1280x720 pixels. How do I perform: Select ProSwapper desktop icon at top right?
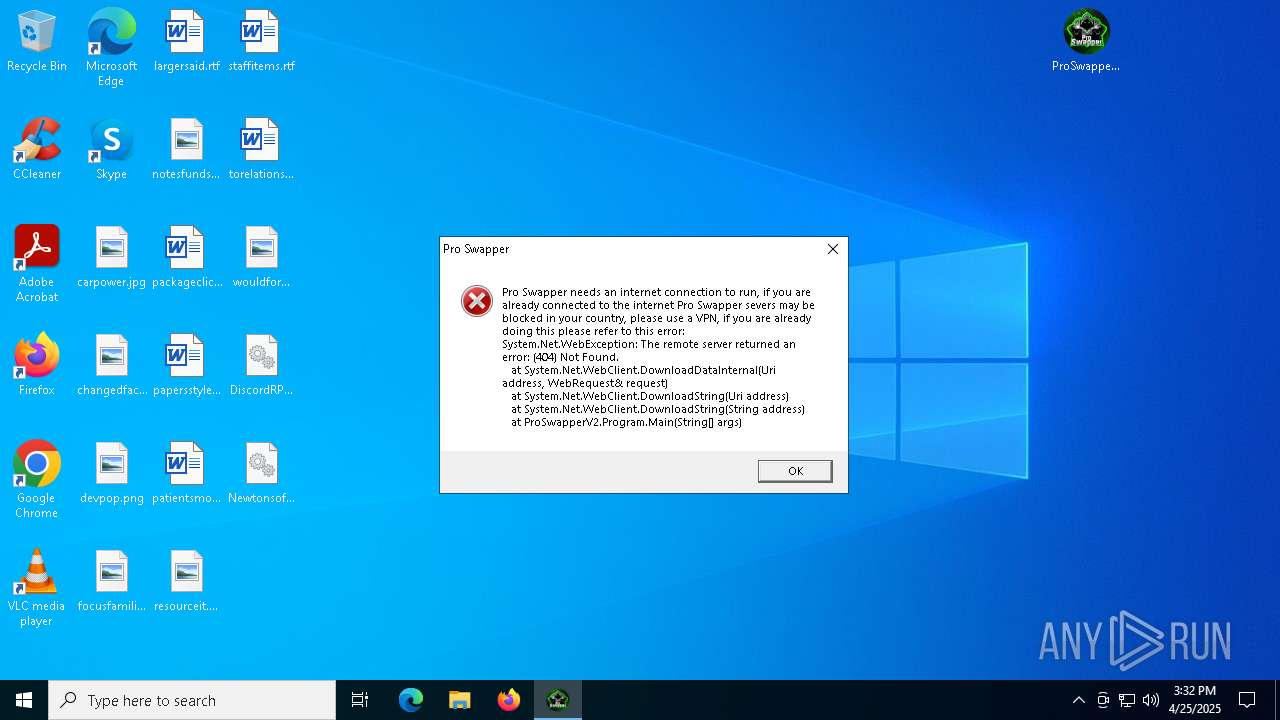tap(1086, 41)
